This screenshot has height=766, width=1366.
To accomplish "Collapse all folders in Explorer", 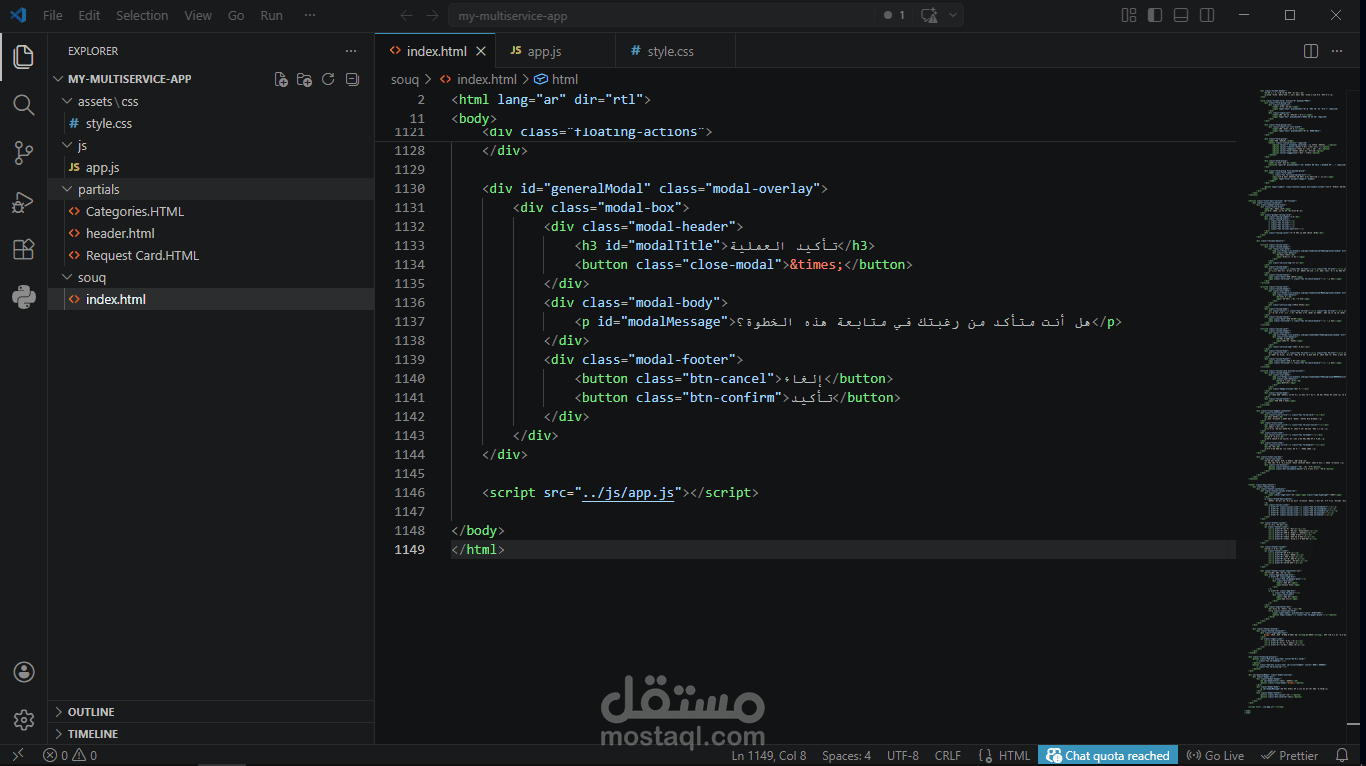I will 352,79.
